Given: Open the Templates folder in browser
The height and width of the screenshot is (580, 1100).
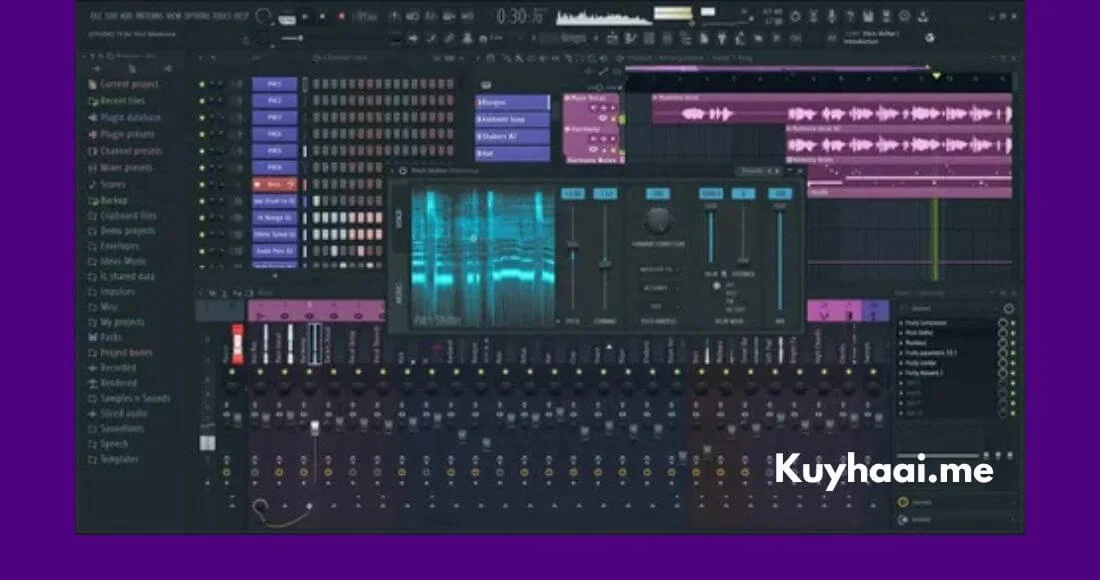Looking at the screenshot, I should tap(113, 459).
